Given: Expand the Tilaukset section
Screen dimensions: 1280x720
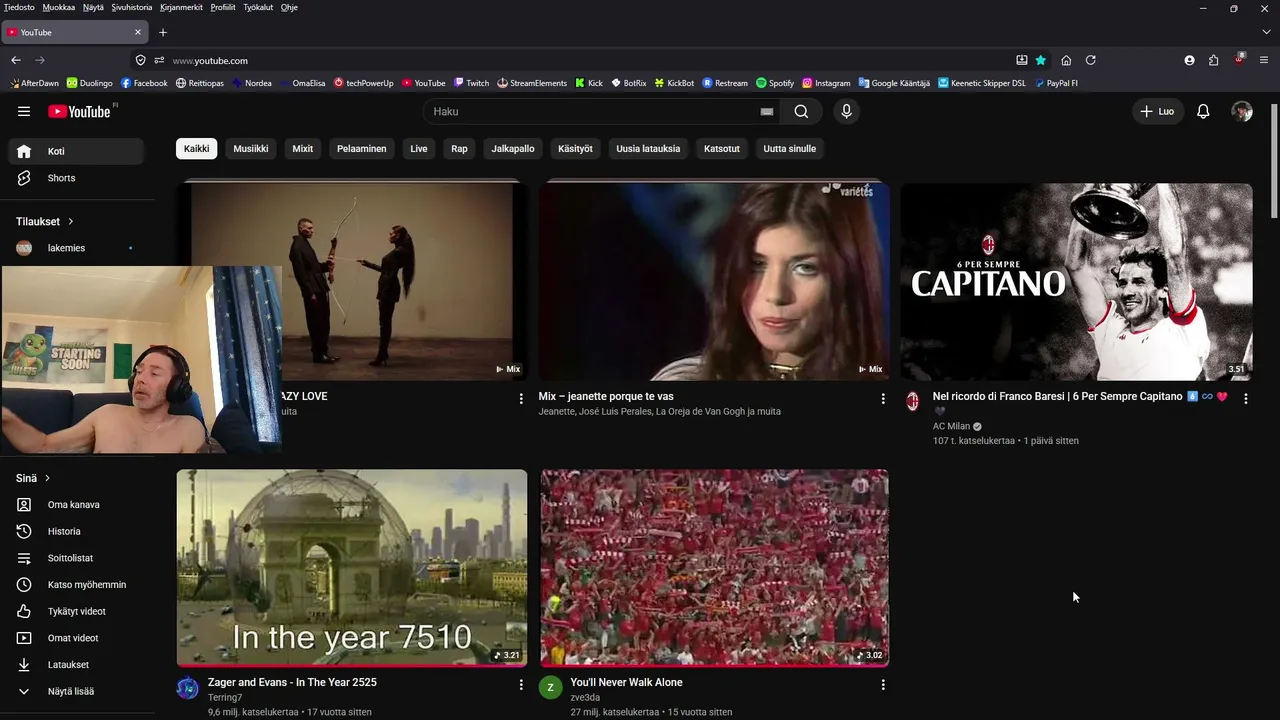Looking at the screenshot, I should point(45,221).
